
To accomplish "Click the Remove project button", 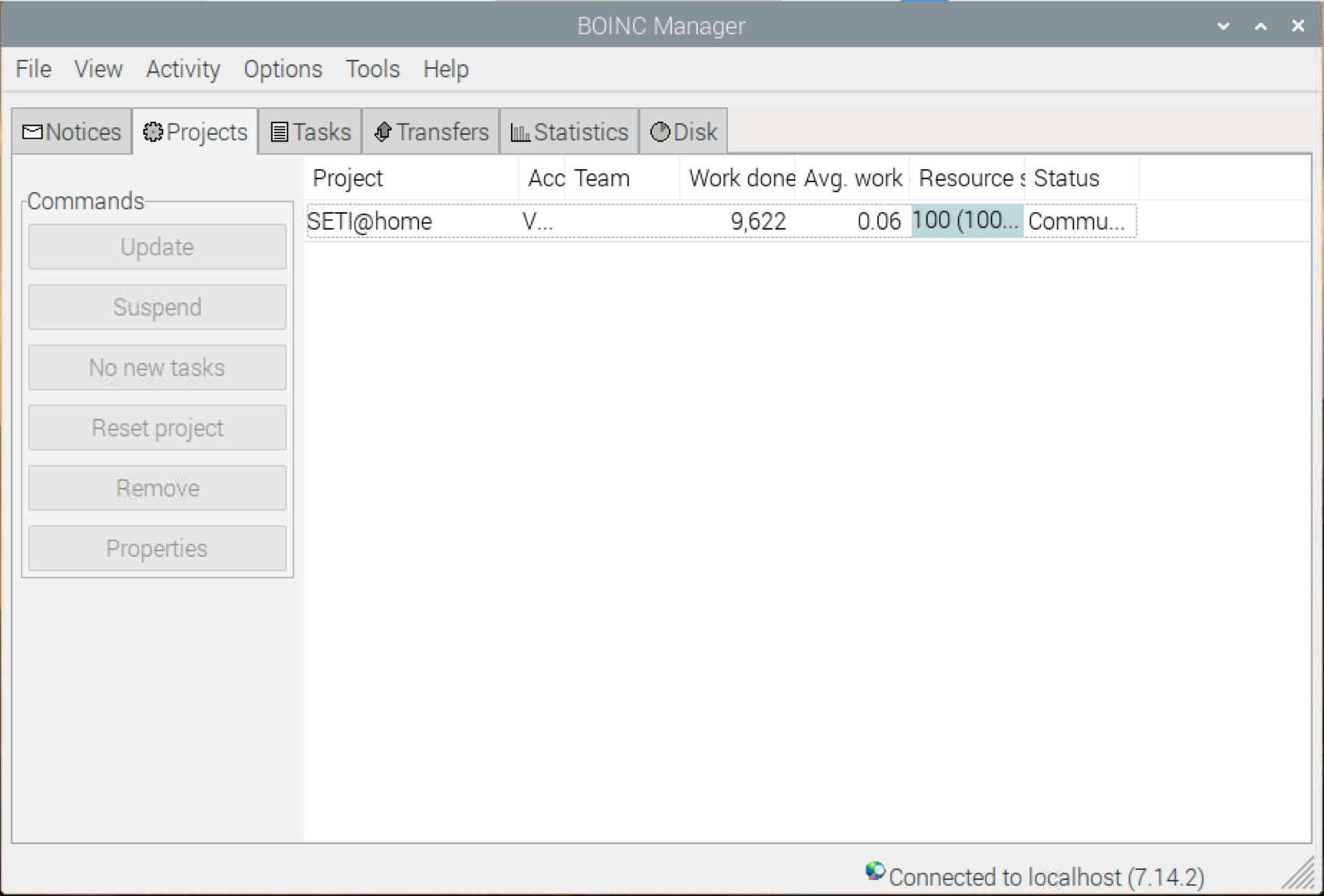I will (x=158, y=488).
